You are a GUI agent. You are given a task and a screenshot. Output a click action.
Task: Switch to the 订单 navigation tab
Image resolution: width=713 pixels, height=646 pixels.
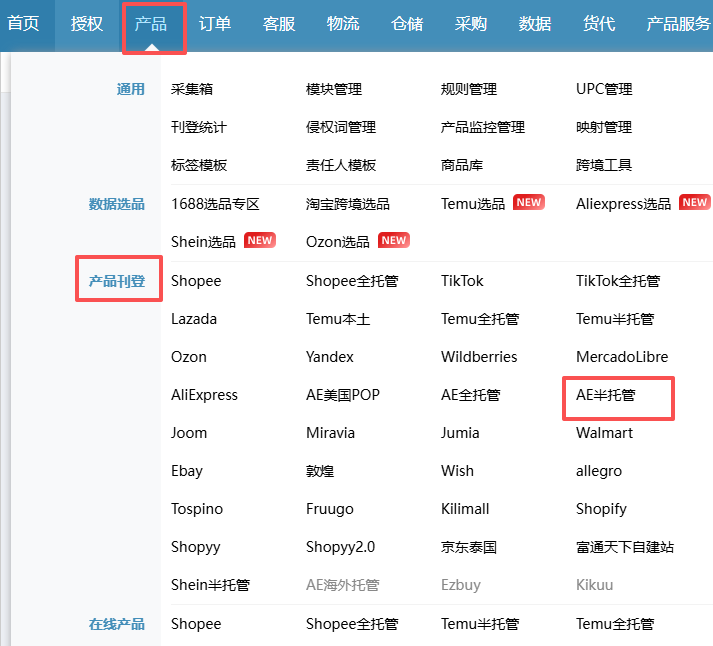(214, 24)
